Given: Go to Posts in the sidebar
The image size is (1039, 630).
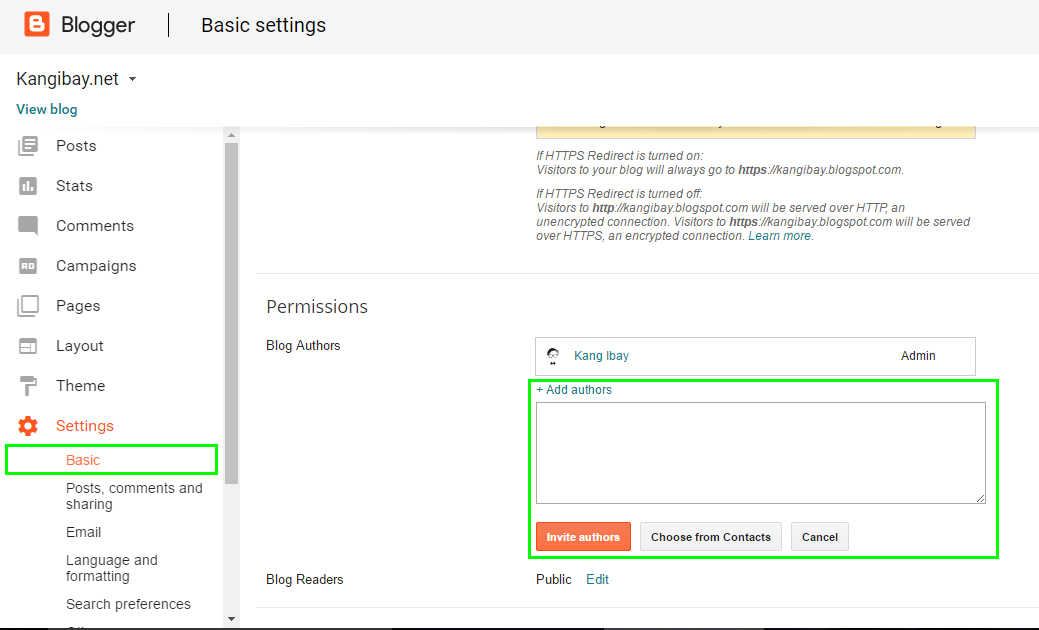Looking at the screenshot, I should tap(76, 146).
